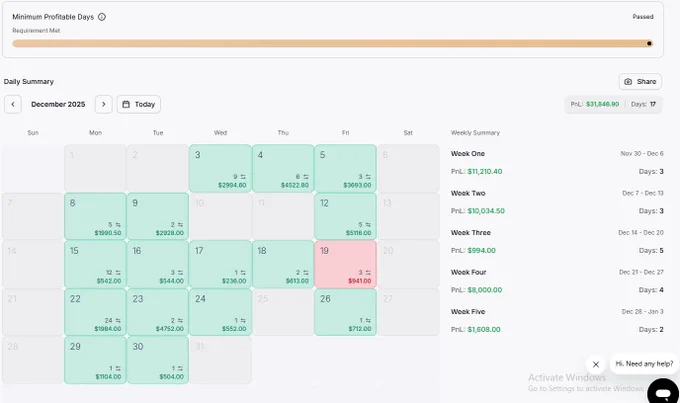The width and height of the screenshot is (680, 403).
Task: Select the December 16 day cell
Action: 158,264
